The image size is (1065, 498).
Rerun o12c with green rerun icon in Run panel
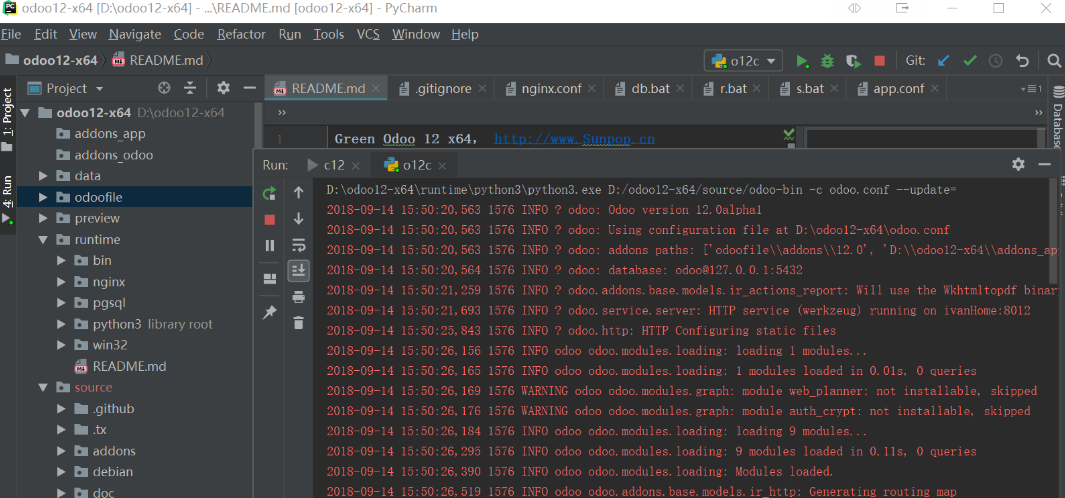coord(269,194)
